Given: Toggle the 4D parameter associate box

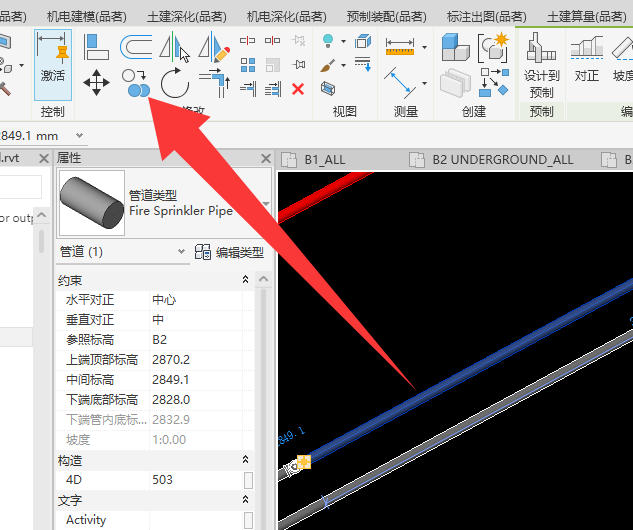Looking at the screenshot, I should [248, 480].
